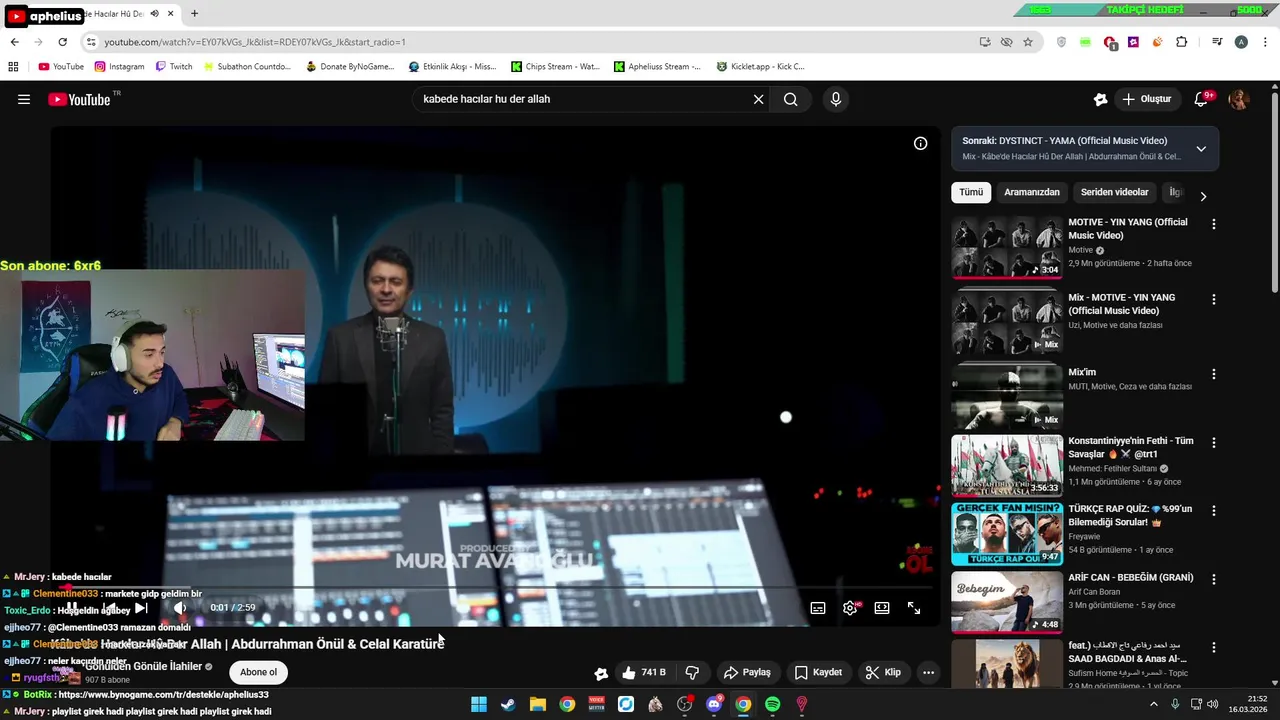Viewport: 1280px width, 720px height.
Task: Toggle theater mode in the player
Action: coord(882,607)
